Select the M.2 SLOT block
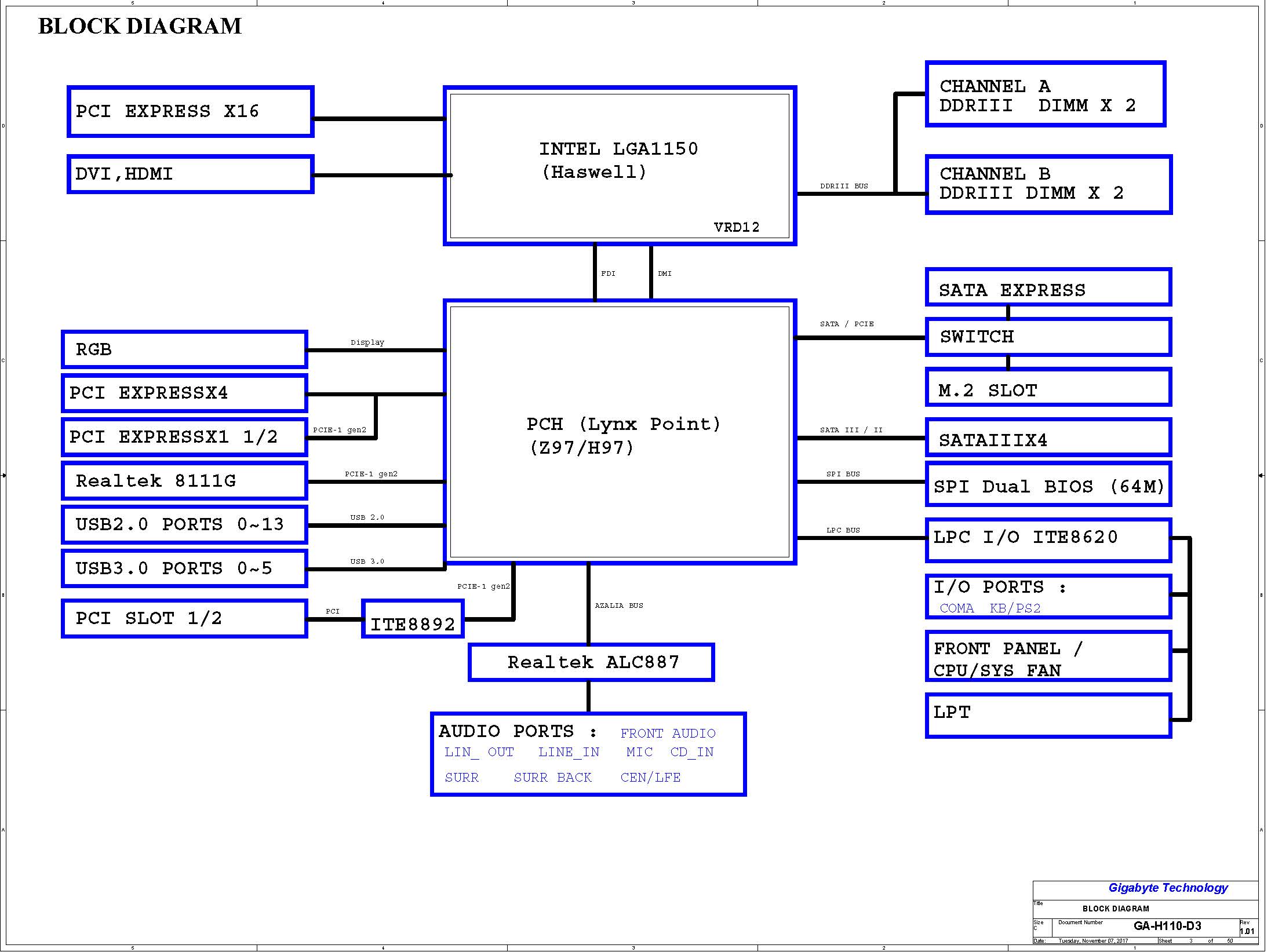 pyautogui.click(x=1048, y=387)
